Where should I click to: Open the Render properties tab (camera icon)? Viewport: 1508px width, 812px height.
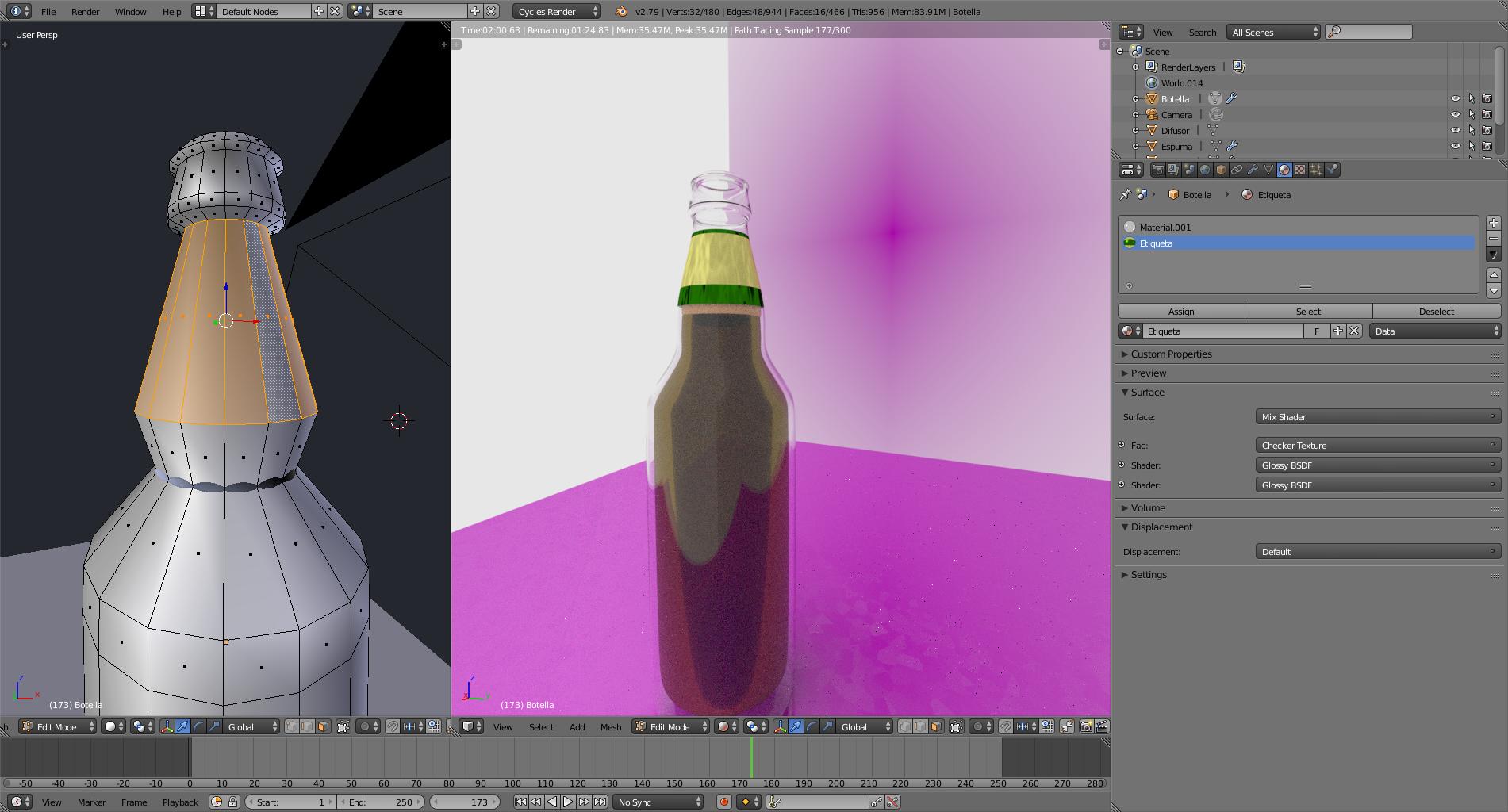(1157, 170)
